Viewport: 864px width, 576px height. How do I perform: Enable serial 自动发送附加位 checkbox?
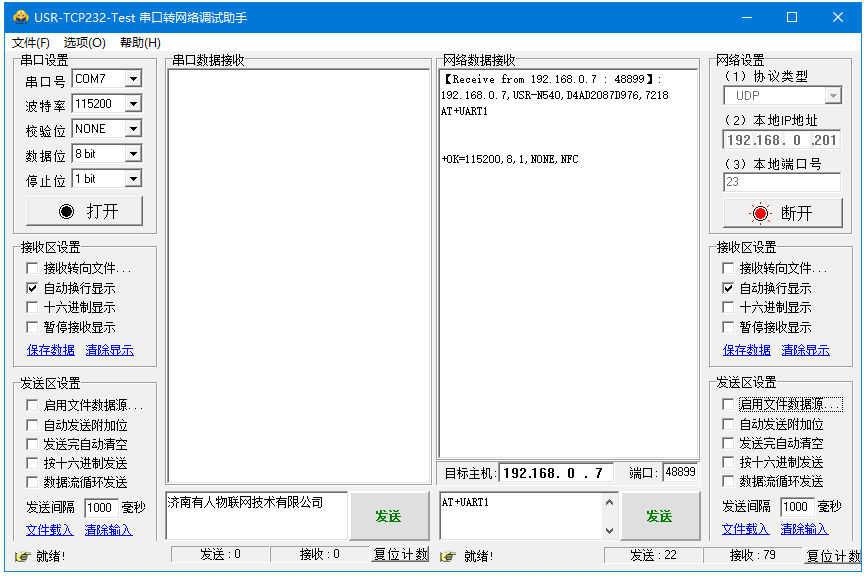pos(32,425)
